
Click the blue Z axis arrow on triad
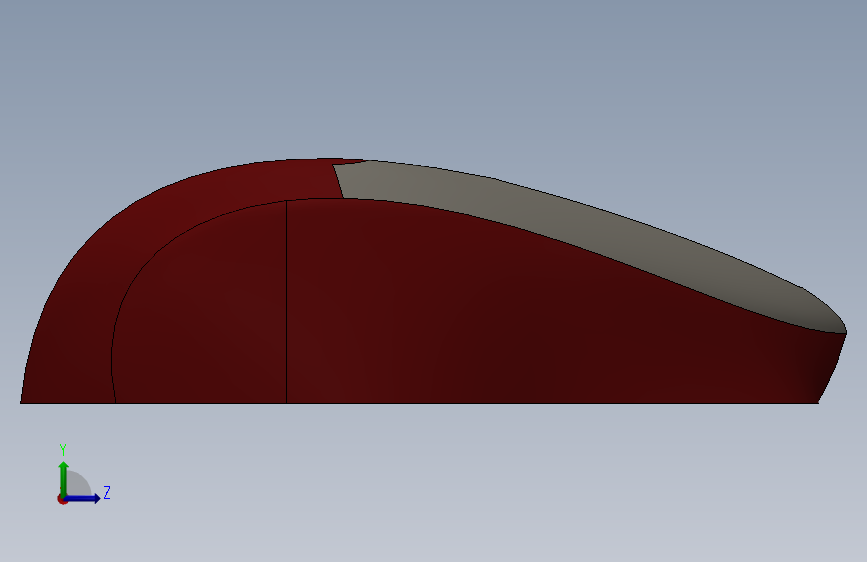point(83,498)
